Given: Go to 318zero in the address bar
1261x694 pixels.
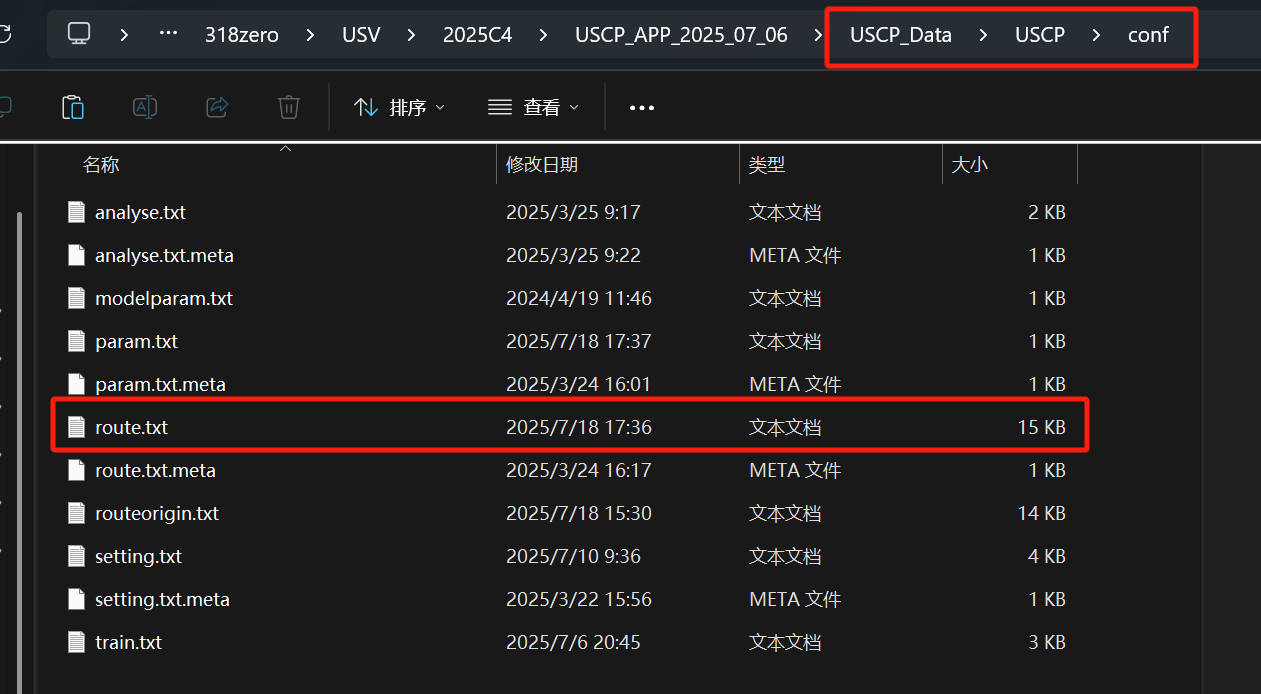Looking at the screenshot, I should point(241,33).
